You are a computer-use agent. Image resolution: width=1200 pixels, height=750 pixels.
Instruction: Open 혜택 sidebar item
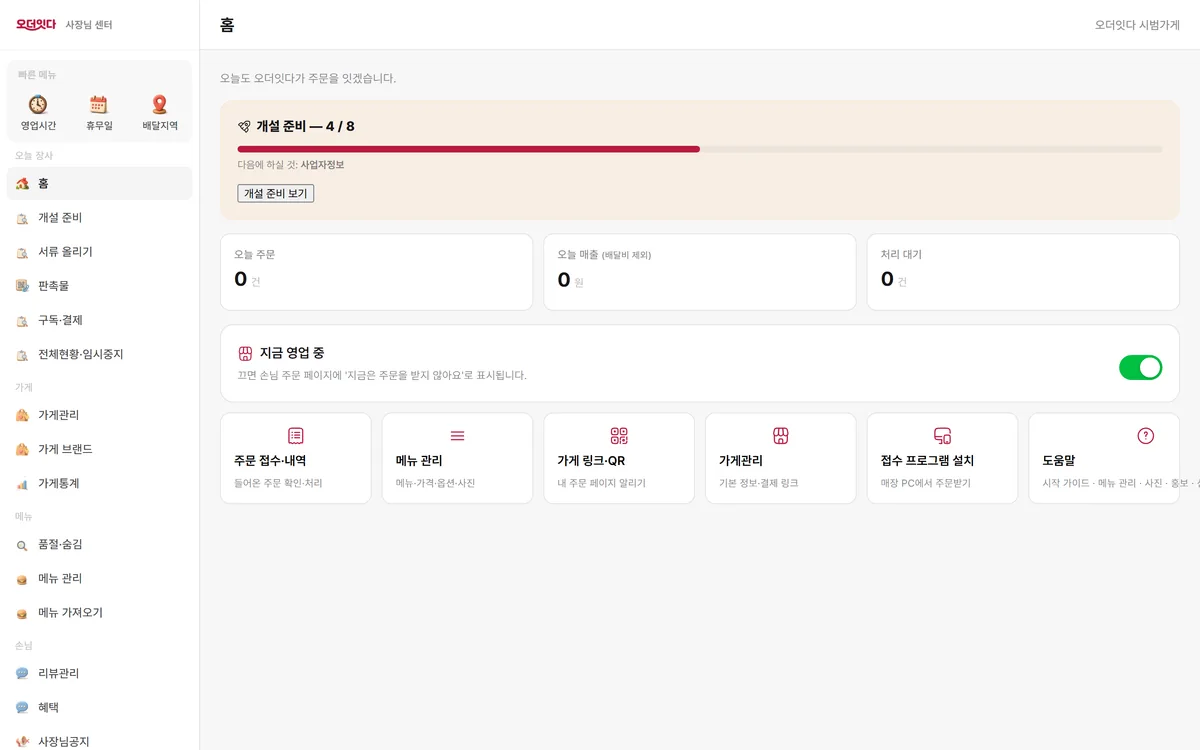tap(99, 708)
